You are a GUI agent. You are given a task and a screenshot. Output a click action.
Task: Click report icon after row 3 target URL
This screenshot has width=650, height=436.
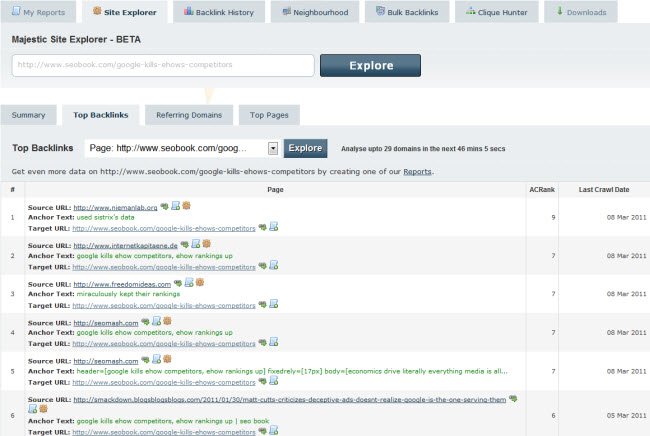click(x=274, y=304)
